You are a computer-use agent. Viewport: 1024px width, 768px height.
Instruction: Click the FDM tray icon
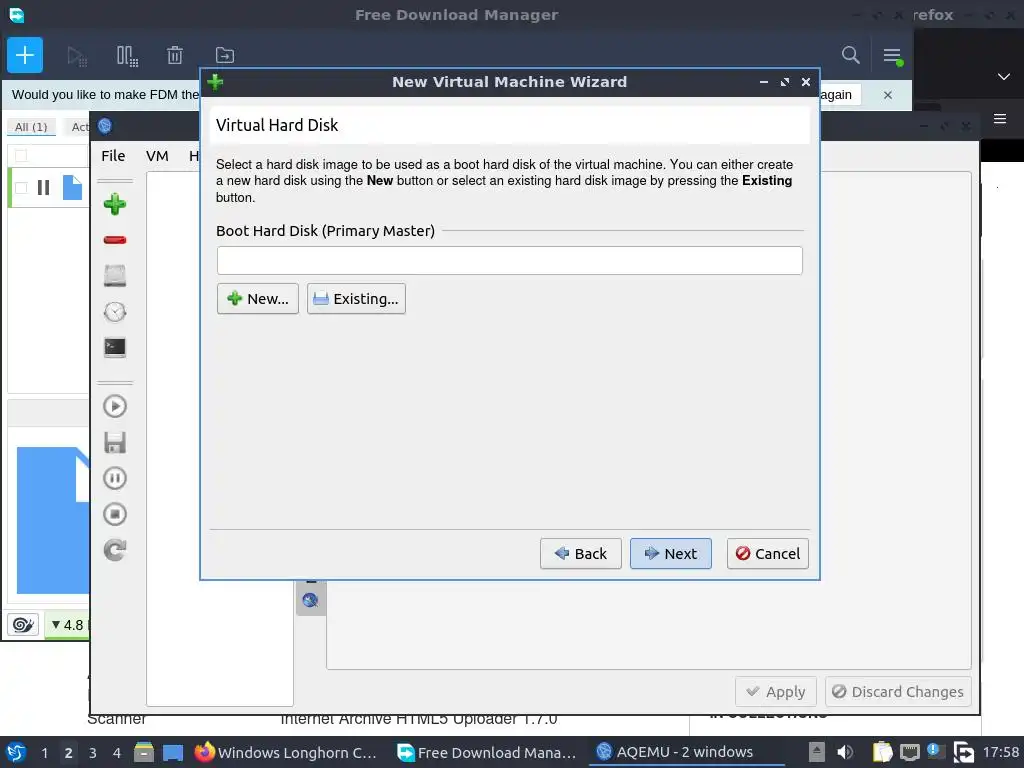click(x=963, y=752)
